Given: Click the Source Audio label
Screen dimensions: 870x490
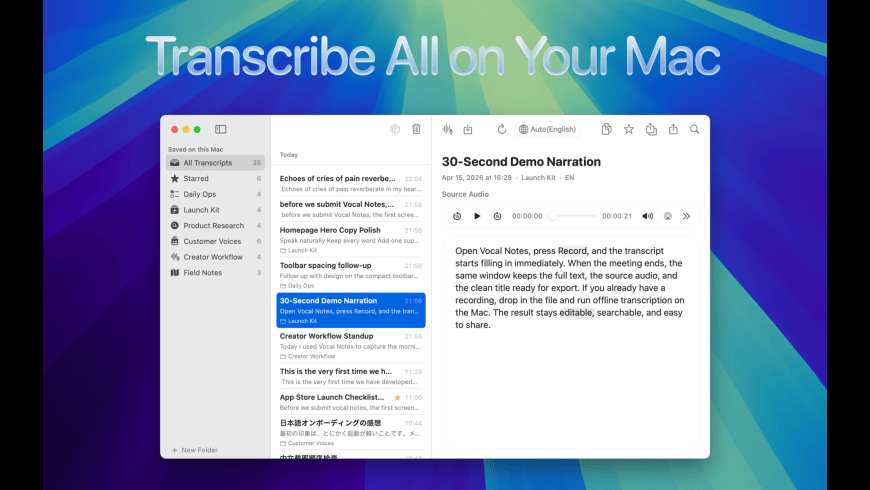Looking at the screenshot, I should [465, 194].
